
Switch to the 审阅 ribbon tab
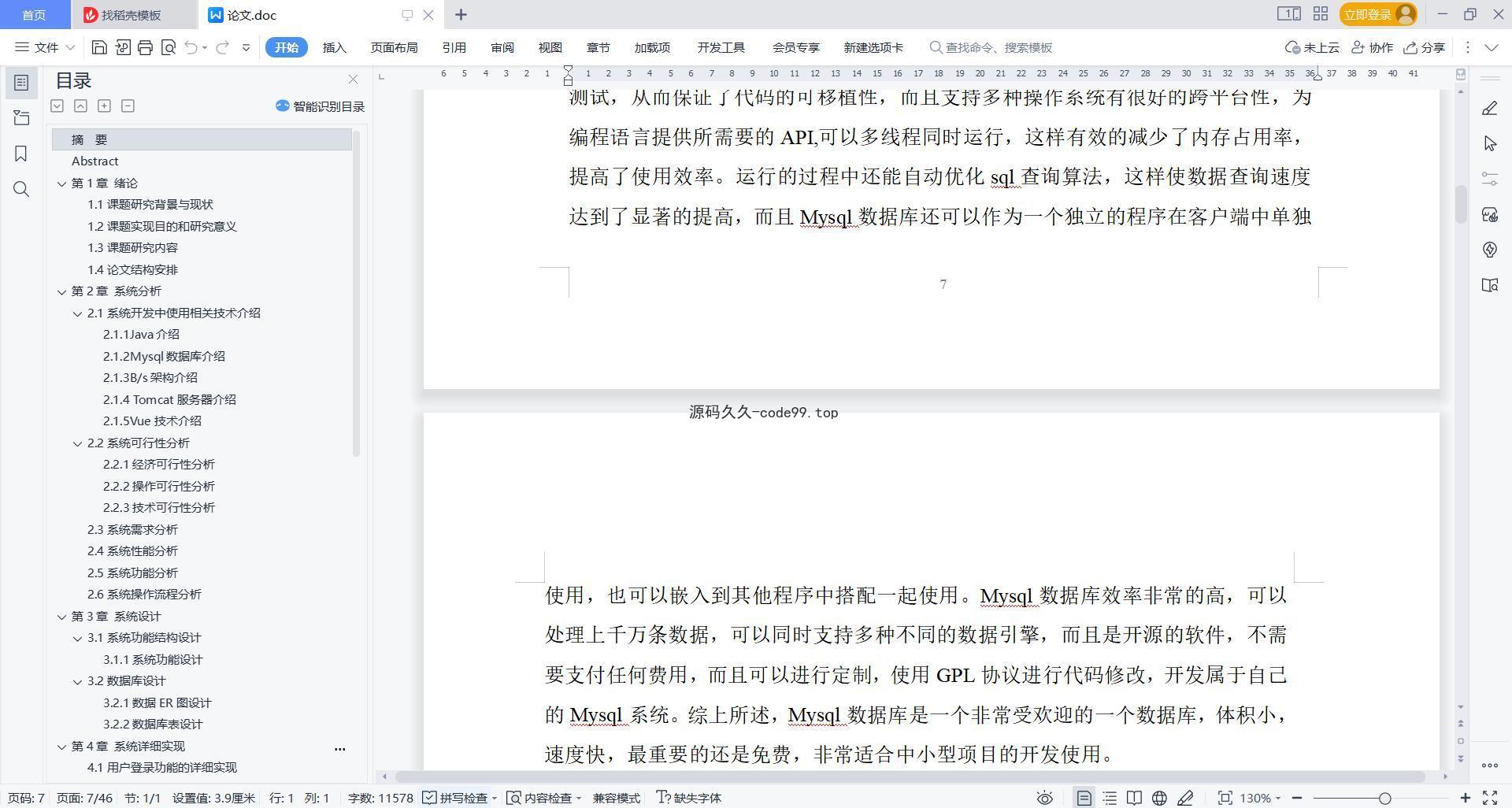pyautogui.click(x=502, y=47)
